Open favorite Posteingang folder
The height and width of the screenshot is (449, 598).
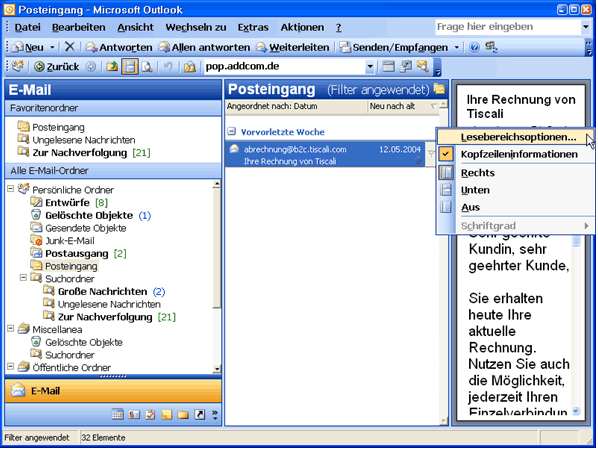click(51, 127)
